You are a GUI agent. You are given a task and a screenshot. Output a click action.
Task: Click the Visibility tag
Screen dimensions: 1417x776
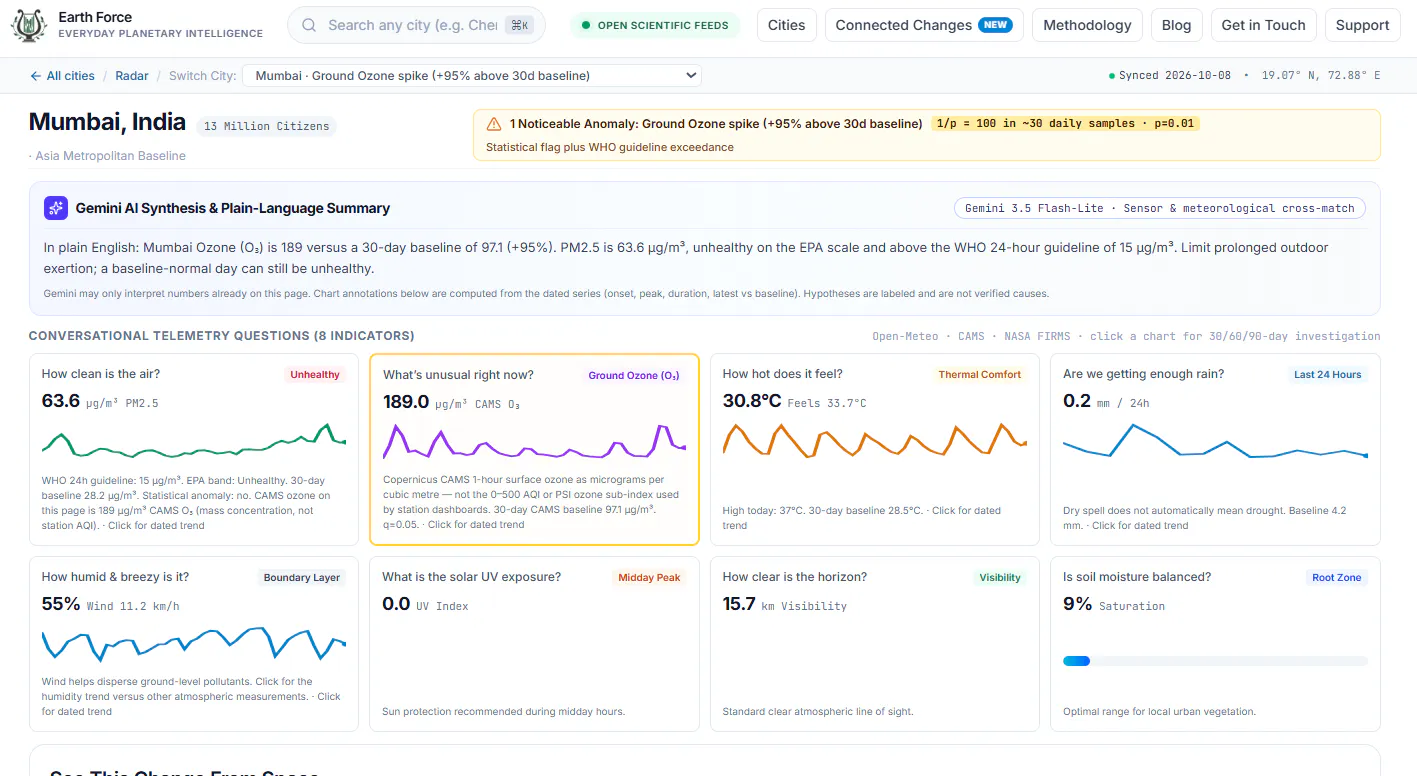pyautogui.click(x=1000, y=578)
